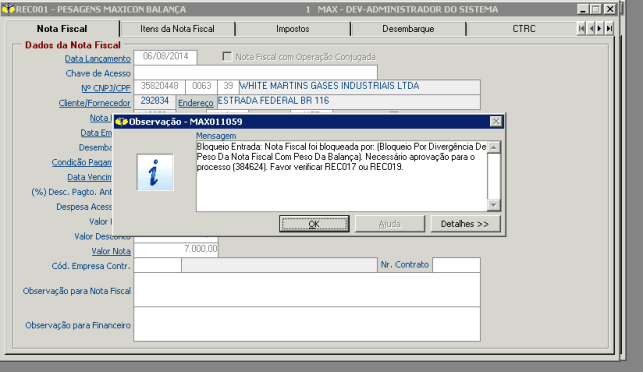Screen dimensions: 643x372
Task: Expand the Detalhes >> section
Action: 465,224
